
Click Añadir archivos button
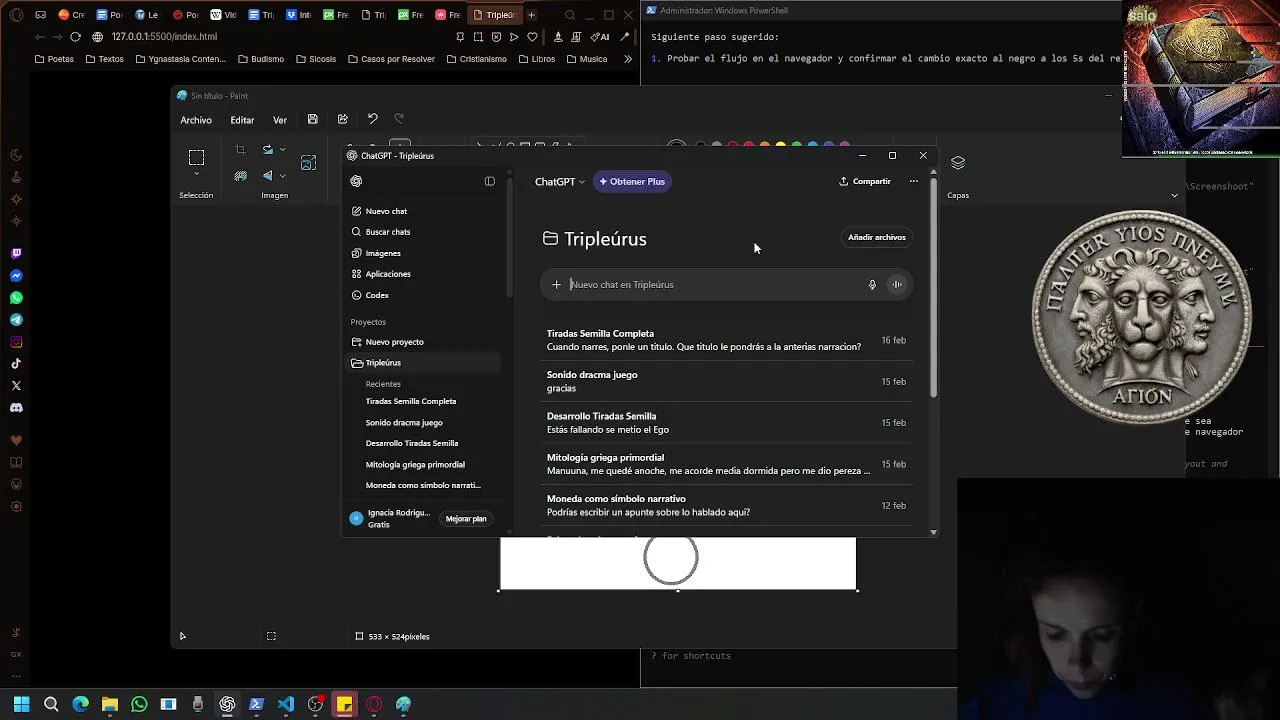coord(877,237)
